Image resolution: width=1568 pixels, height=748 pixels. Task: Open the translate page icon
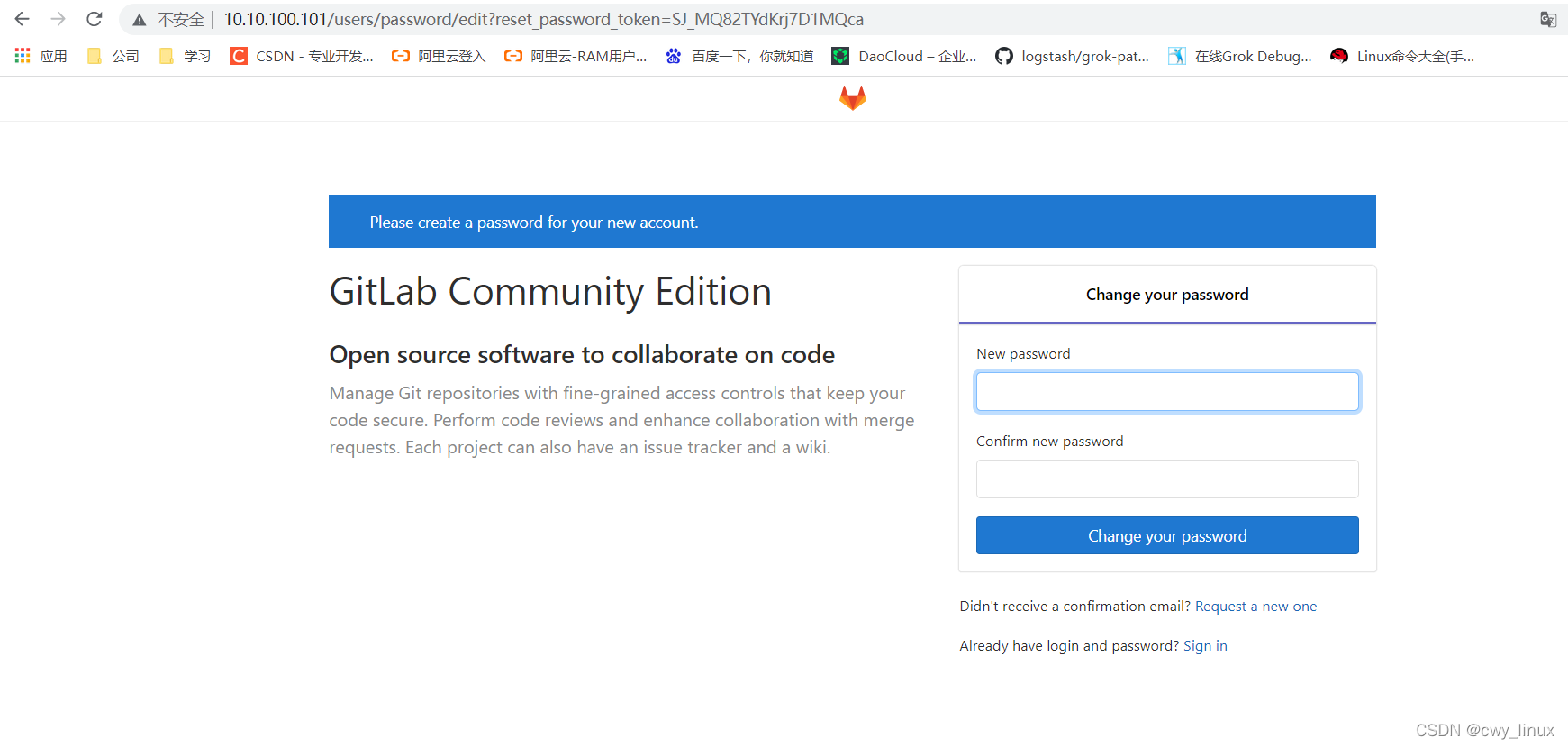pyautogui.click(x=1548, y=19)
